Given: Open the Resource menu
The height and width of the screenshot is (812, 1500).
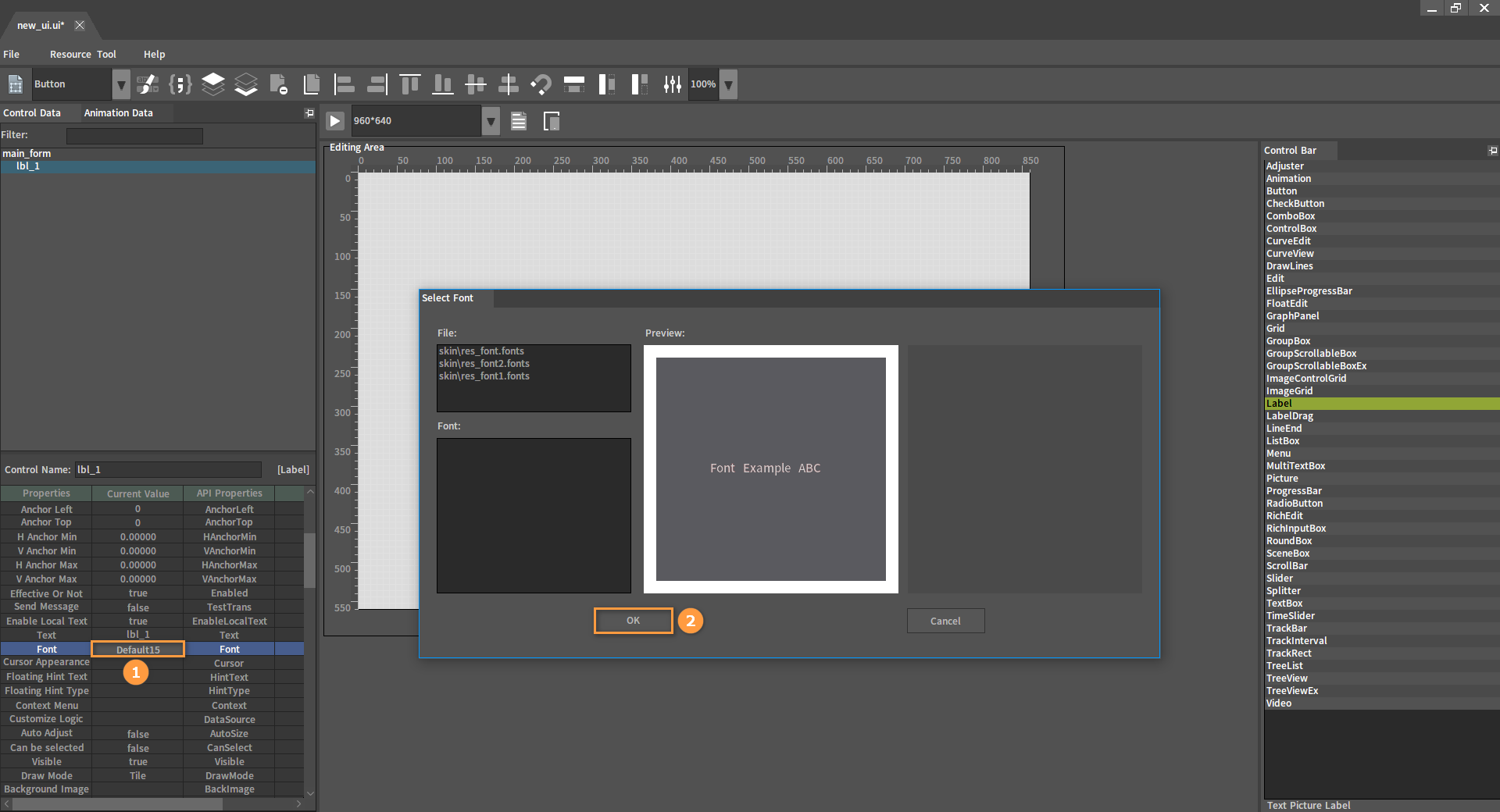Looking at the screenshot, I should click(x=70, y=55).
